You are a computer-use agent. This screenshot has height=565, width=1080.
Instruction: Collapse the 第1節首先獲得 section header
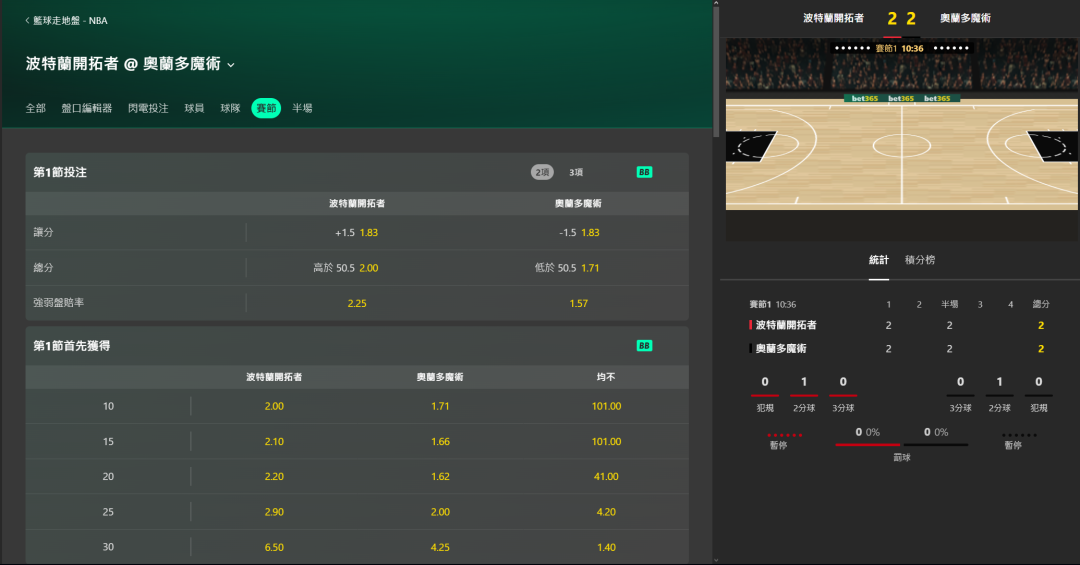[357, 346]
